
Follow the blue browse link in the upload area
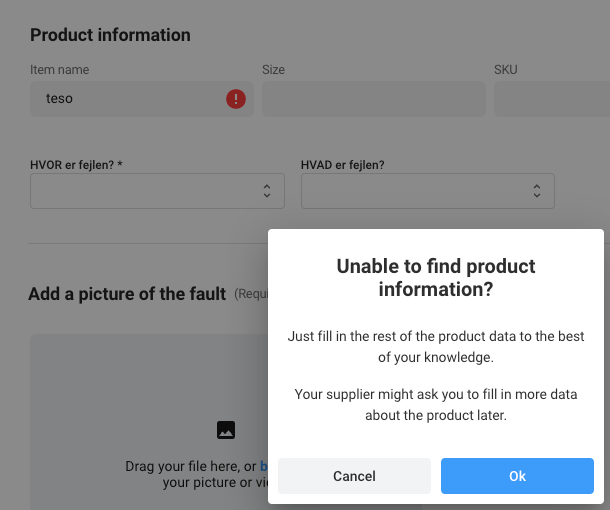pos(264,466)
